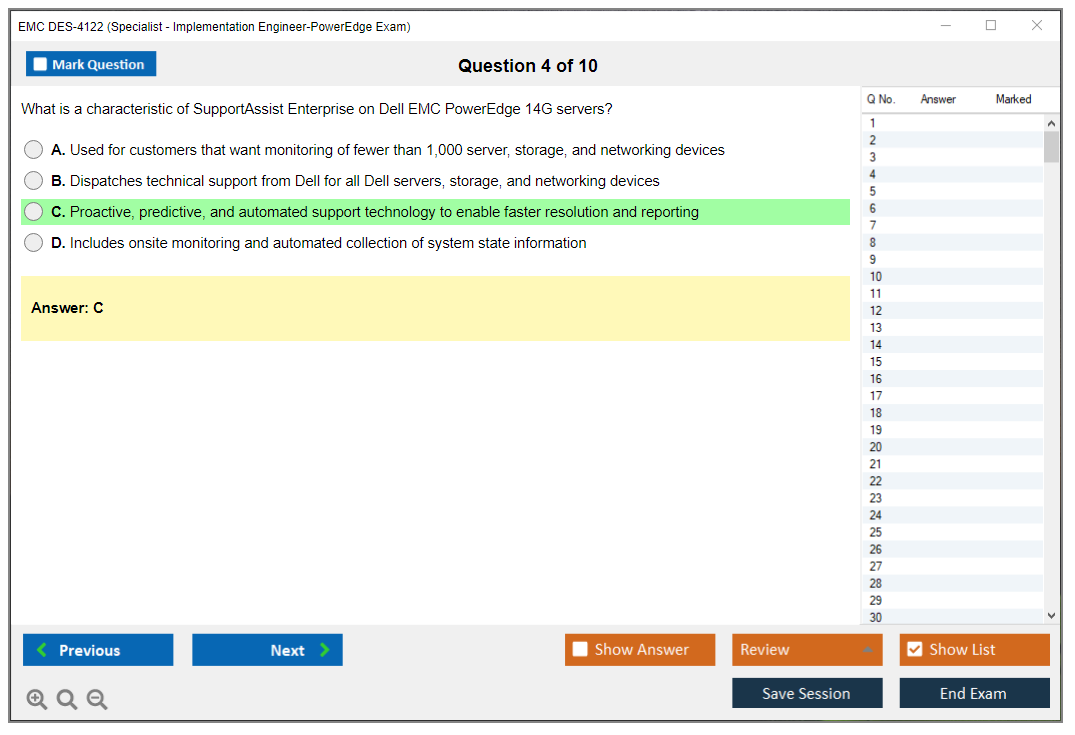Uncheck the Show List checkbox
This screenshot has width=1075, height=735.
coord(914,650)
